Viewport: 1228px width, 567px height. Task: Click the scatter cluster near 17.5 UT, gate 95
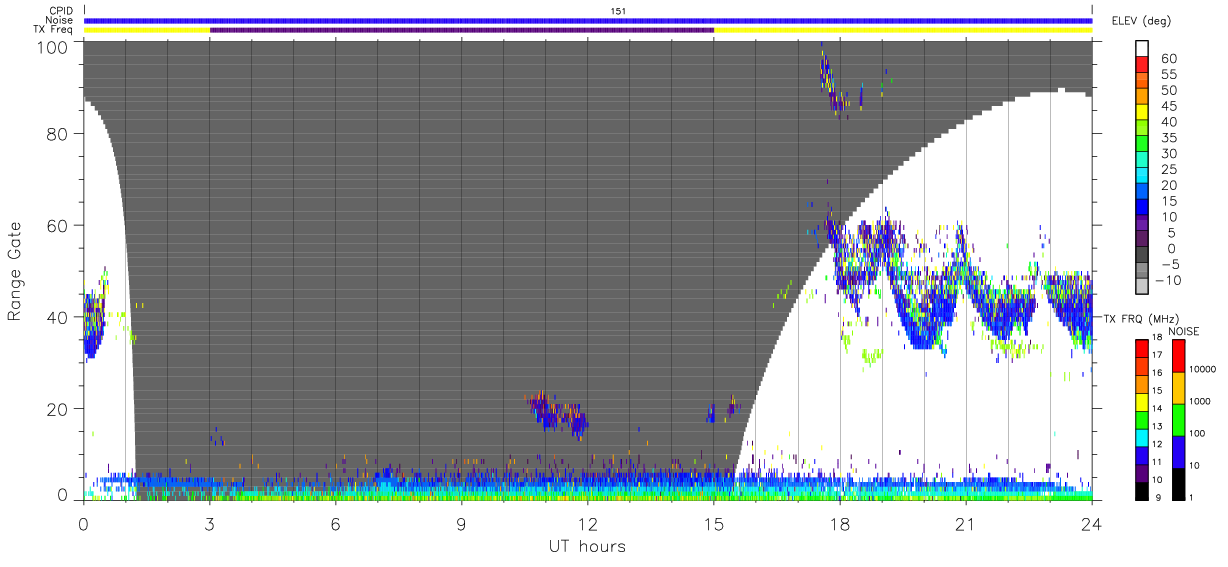point(833,82)
